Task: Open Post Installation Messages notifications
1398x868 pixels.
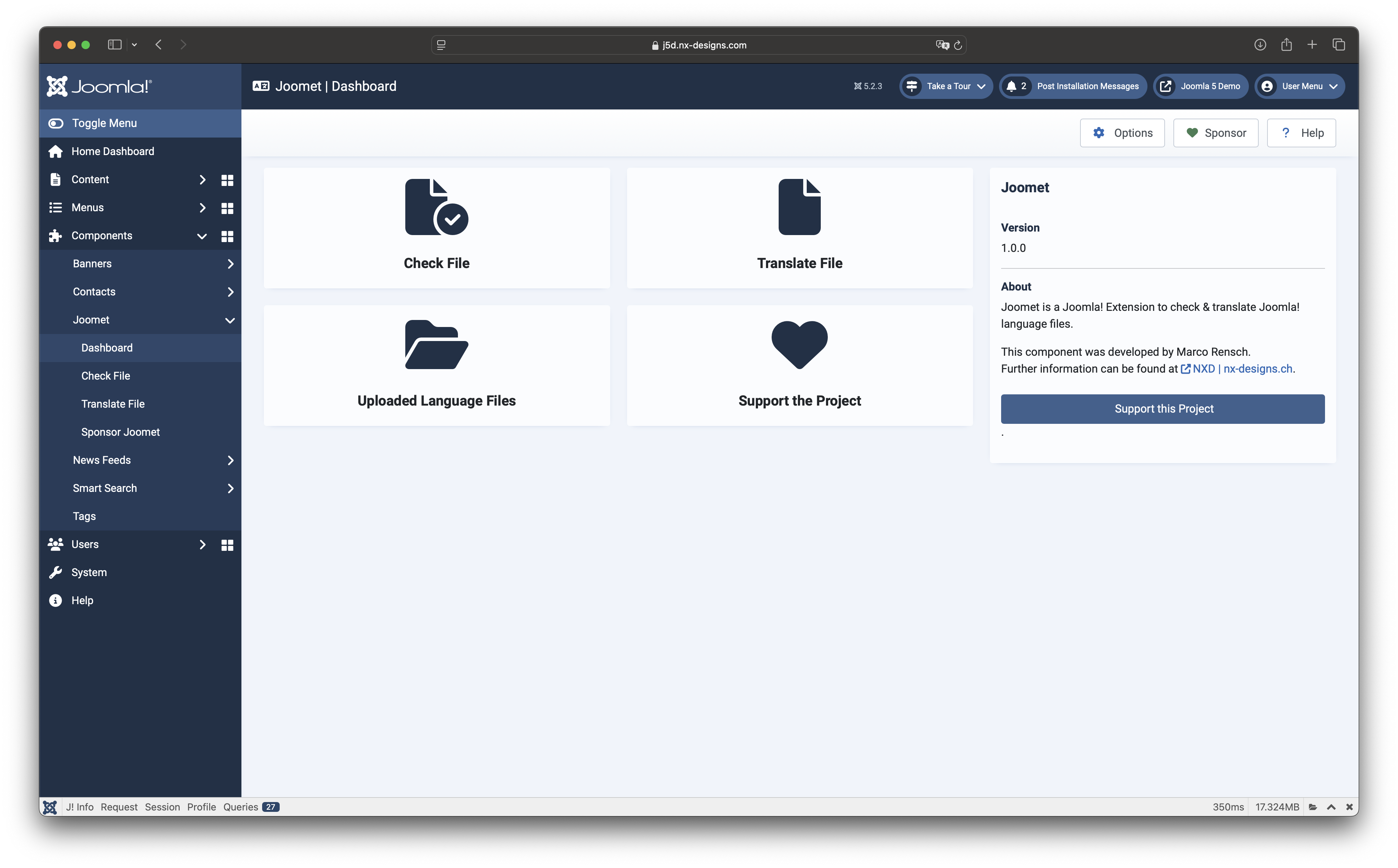Action: coord(1073,86)
